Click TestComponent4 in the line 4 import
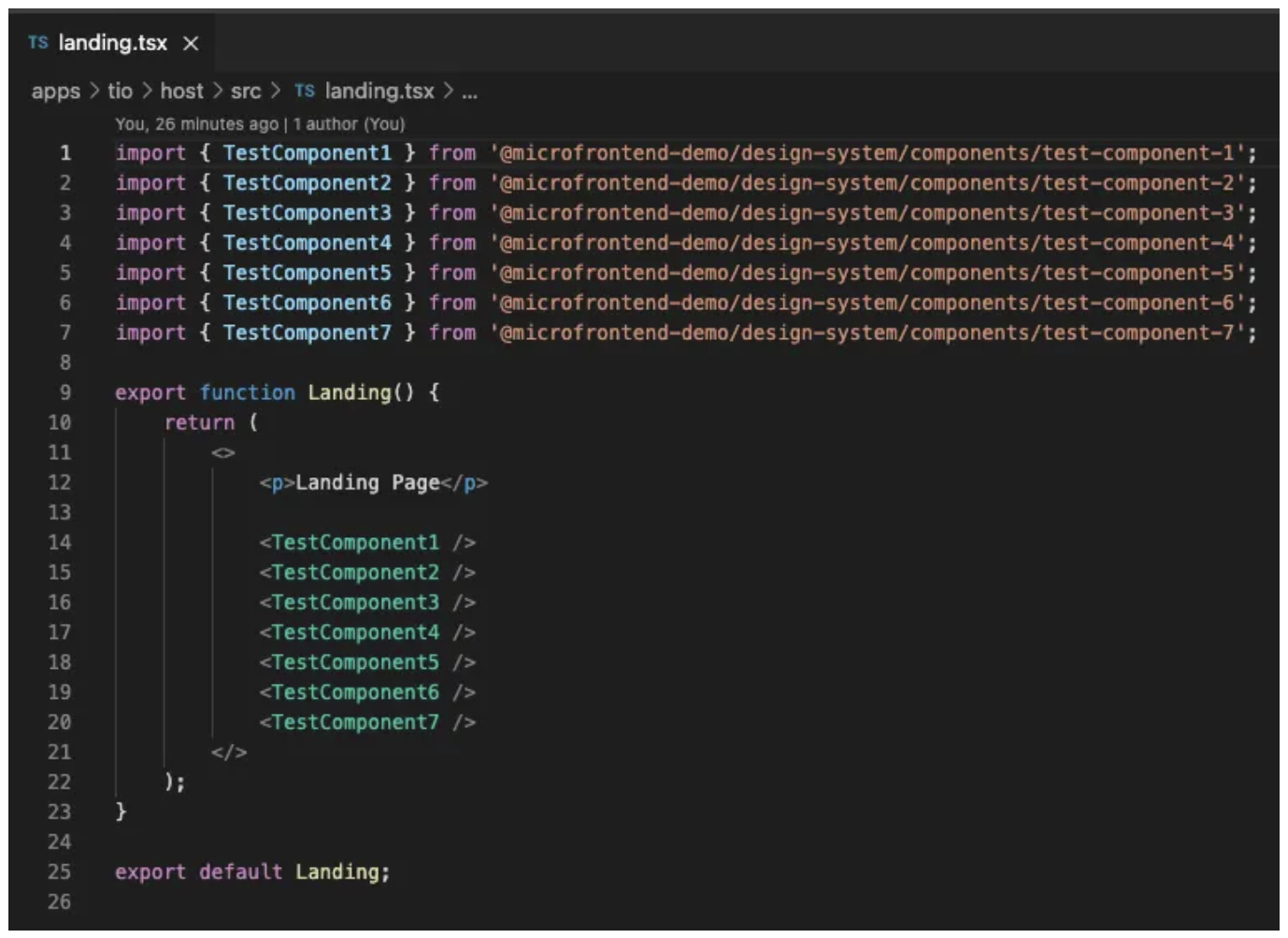 [307, 243]
